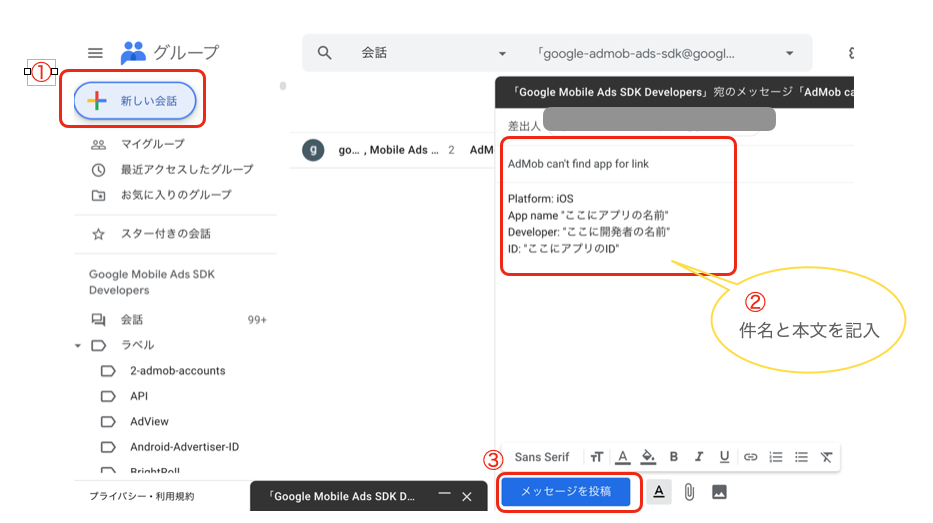Insert a link with the chain icon
This screenshot has height=523, width=933.
(x=750, y=457)
